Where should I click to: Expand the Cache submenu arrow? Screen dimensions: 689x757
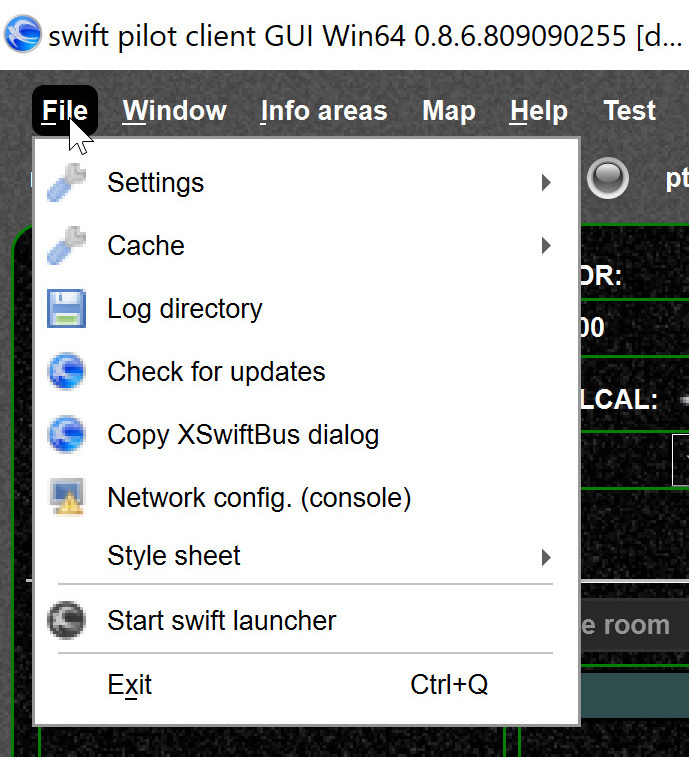[x=546, y=246]
